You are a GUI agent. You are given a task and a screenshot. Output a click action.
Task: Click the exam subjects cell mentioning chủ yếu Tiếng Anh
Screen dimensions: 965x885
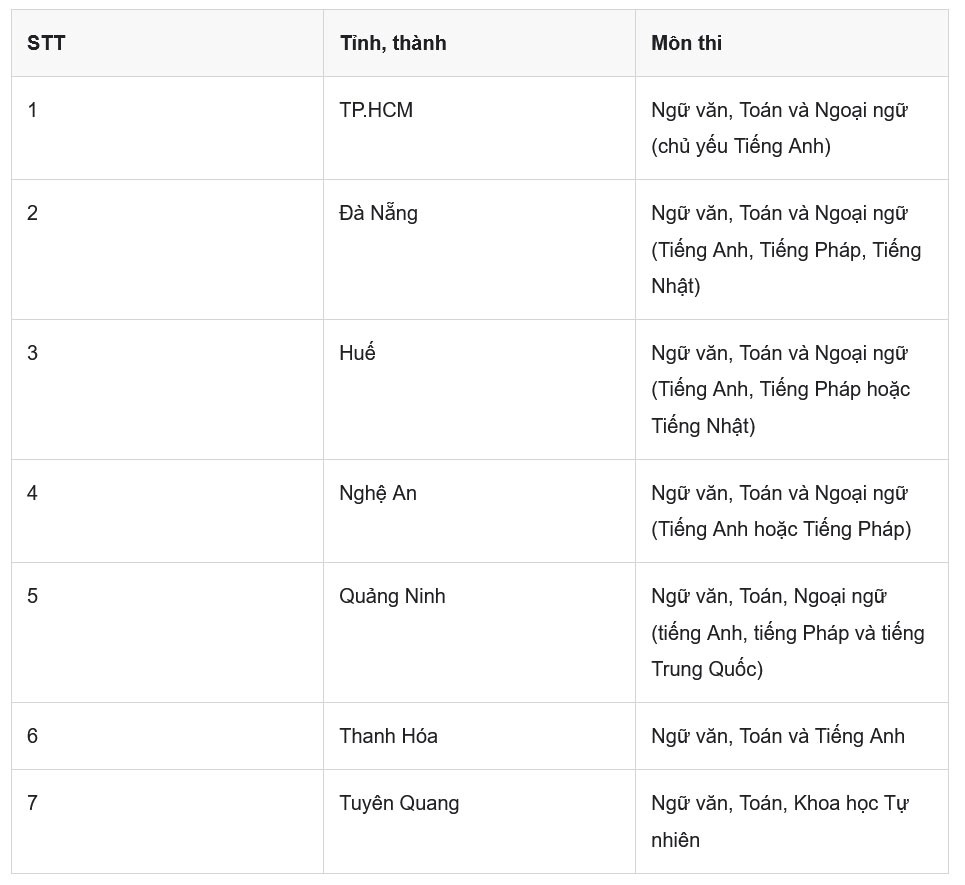(x=779, y=128)
